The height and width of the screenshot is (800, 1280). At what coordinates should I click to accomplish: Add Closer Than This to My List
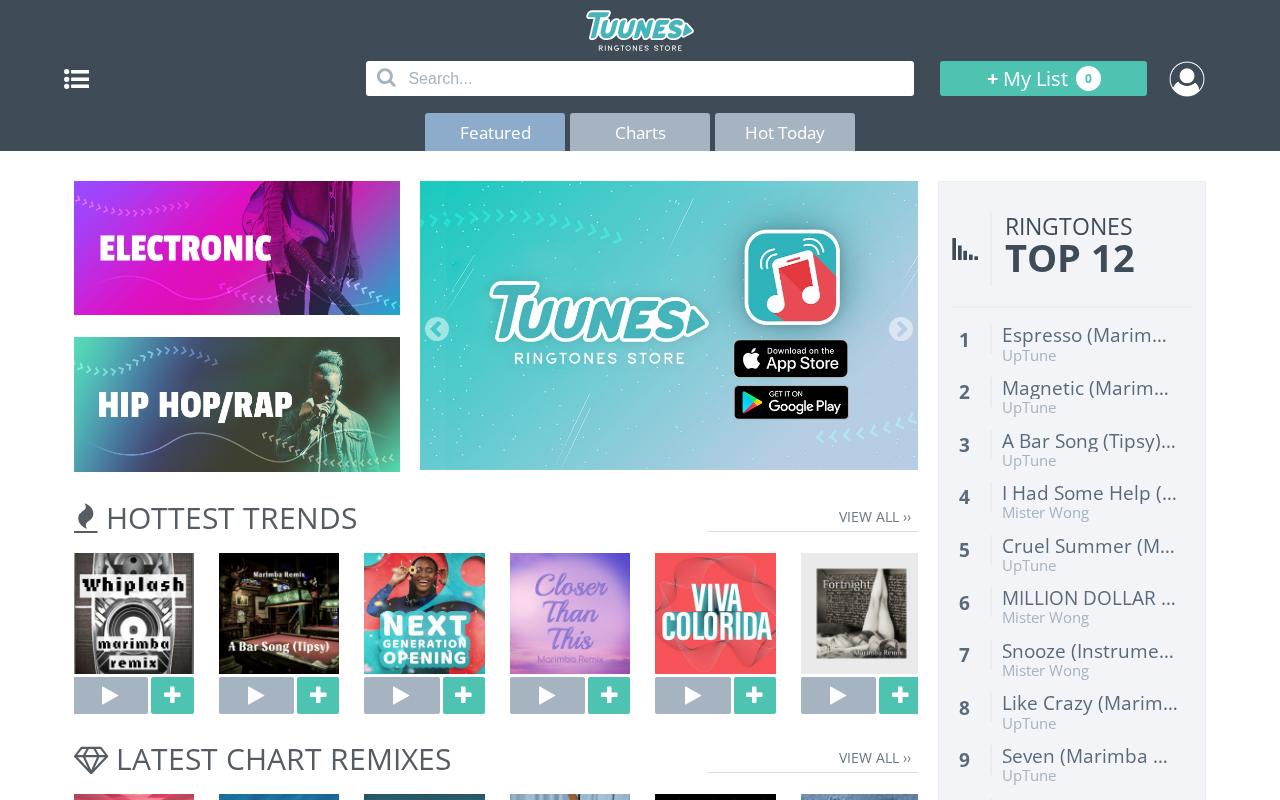point(609,695)
